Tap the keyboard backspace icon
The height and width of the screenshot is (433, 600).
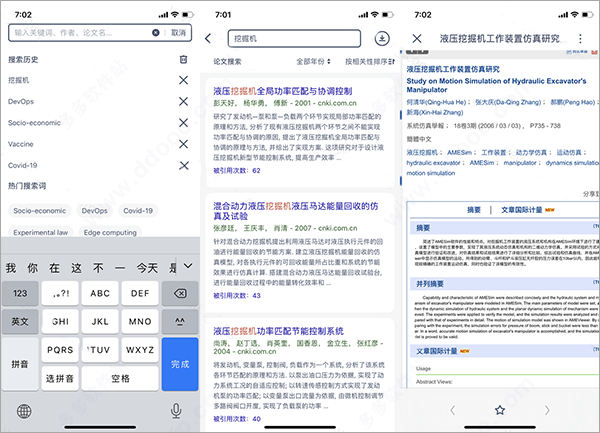[x=180, y=293]
